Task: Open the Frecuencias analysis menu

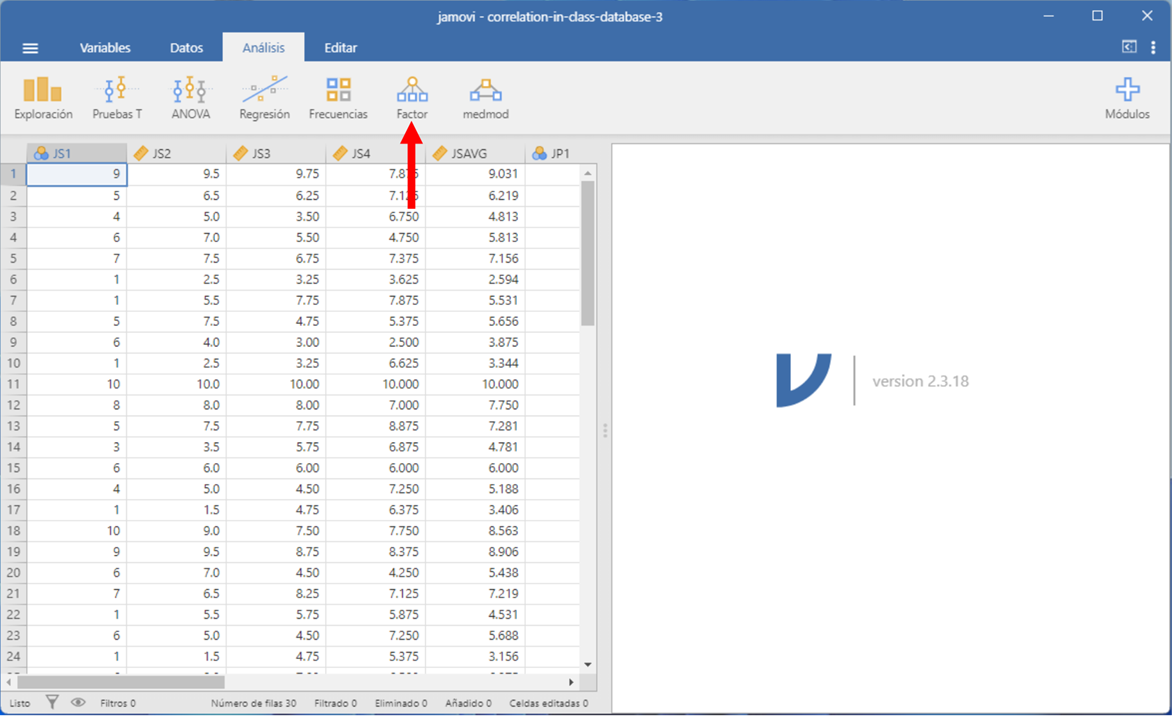Action: (338, 98)
